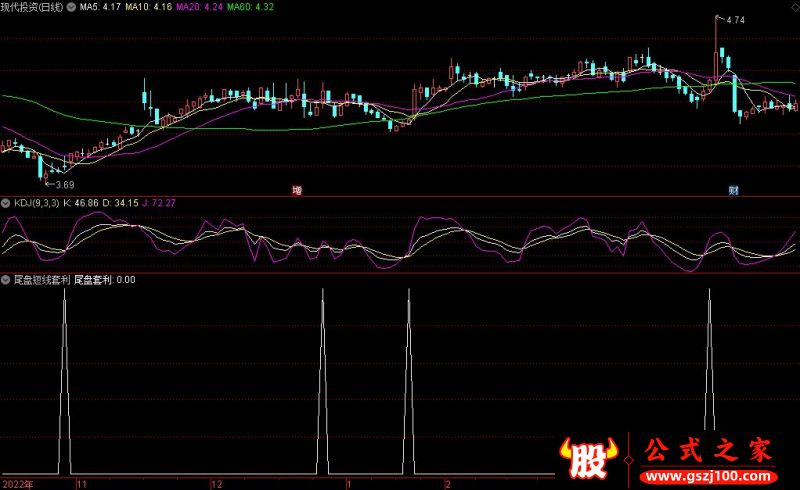Image resolution: width=800 pixels, height=490 pixels.
Task: Click the 4.74 high price marker
Action: pyautogui.click(x=735, y=20)
